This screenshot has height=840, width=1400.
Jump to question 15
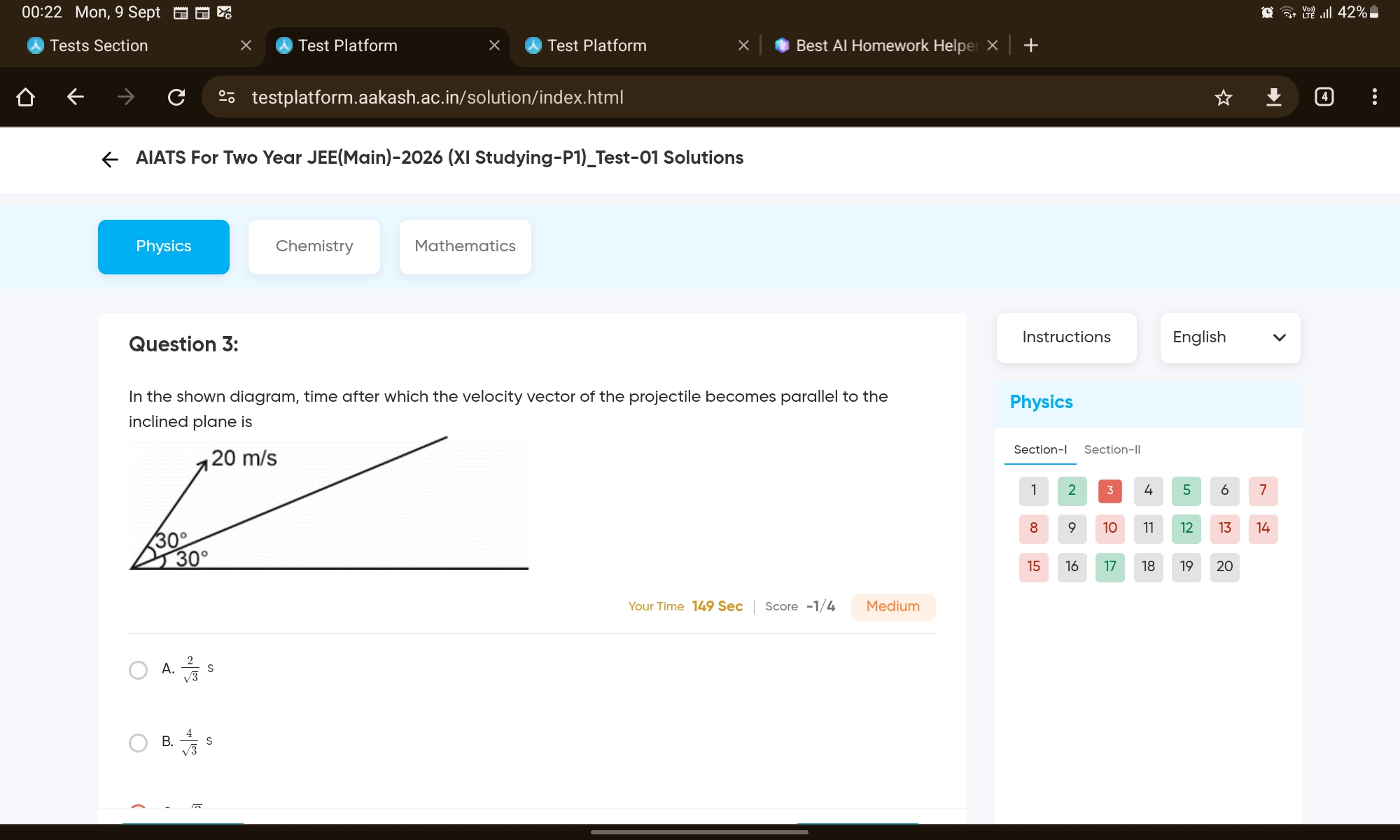tap(1034, 567)
